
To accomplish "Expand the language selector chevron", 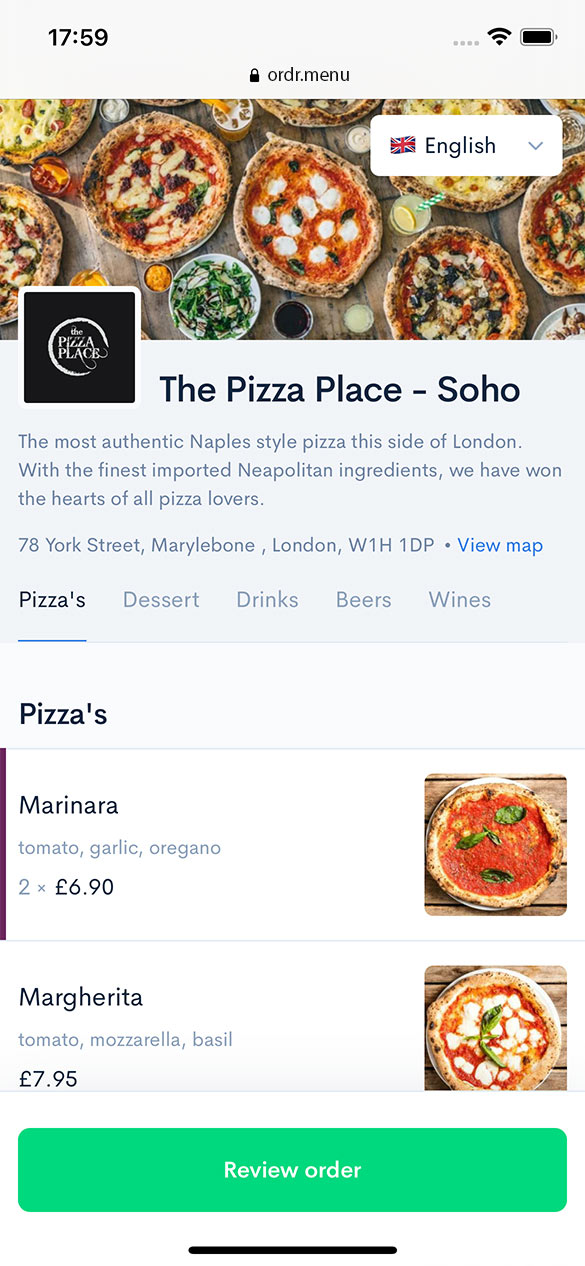I will click(536, 145).
